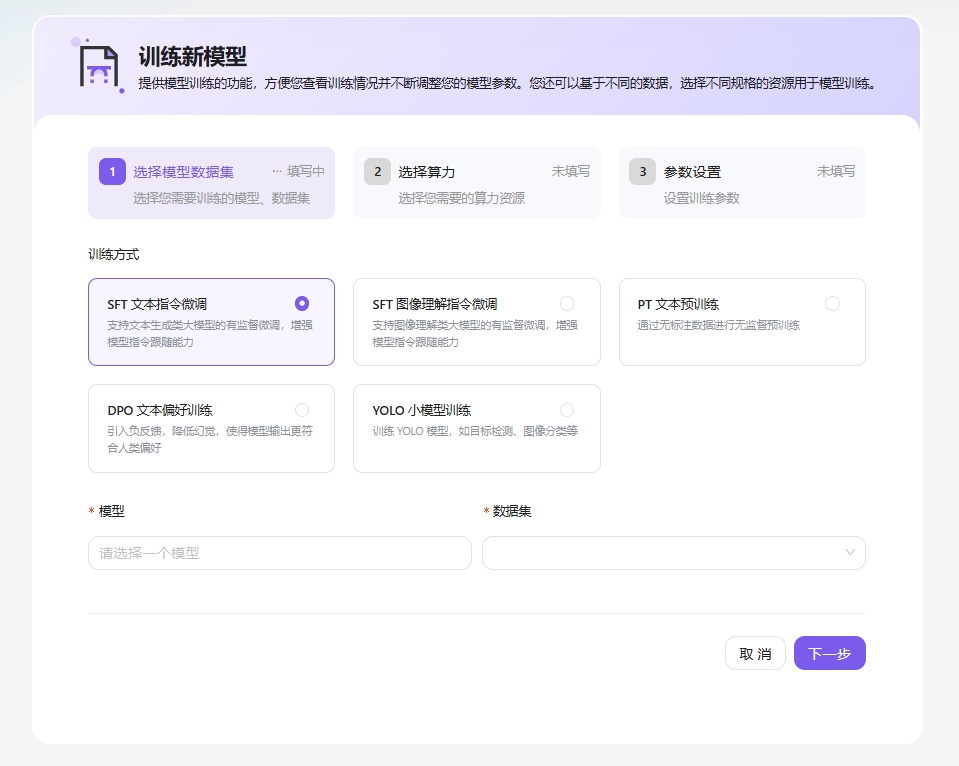Screen dimensions: 959x766
Task: Click the step number 2 badge
Action: click(x=377, y=172)
